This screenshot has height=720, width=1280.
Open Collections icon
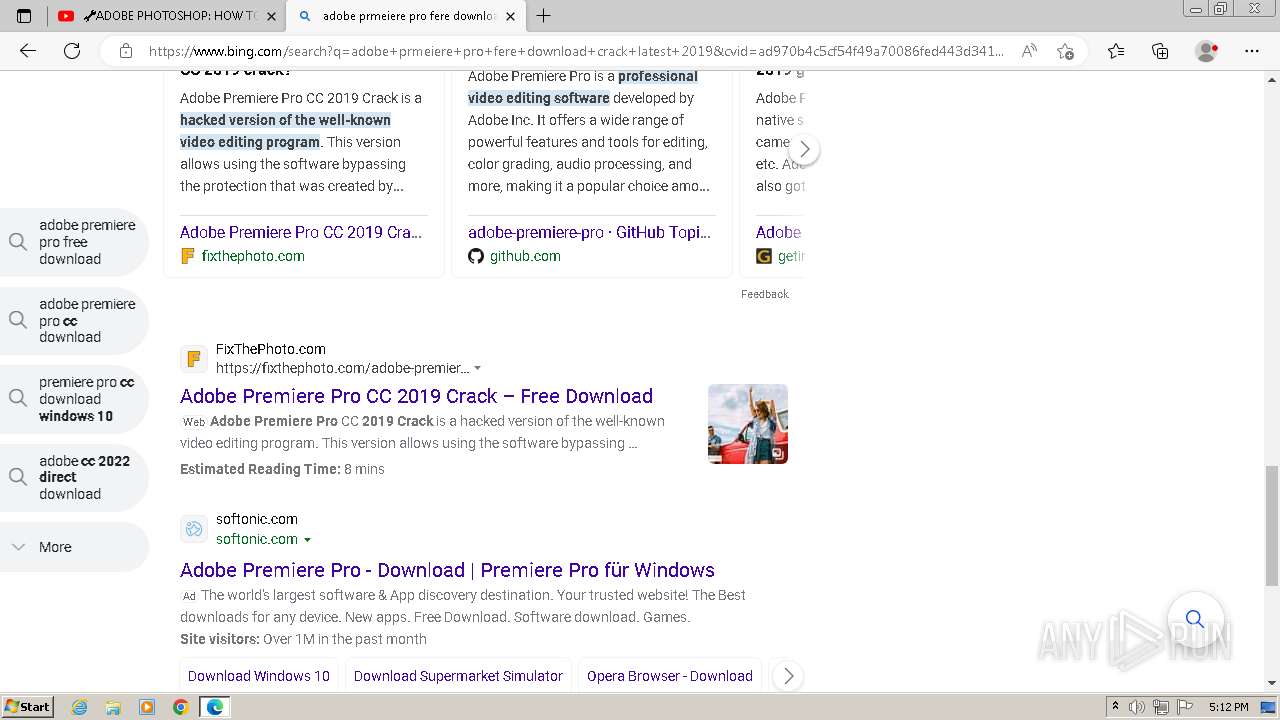[x=1160, y=51]
